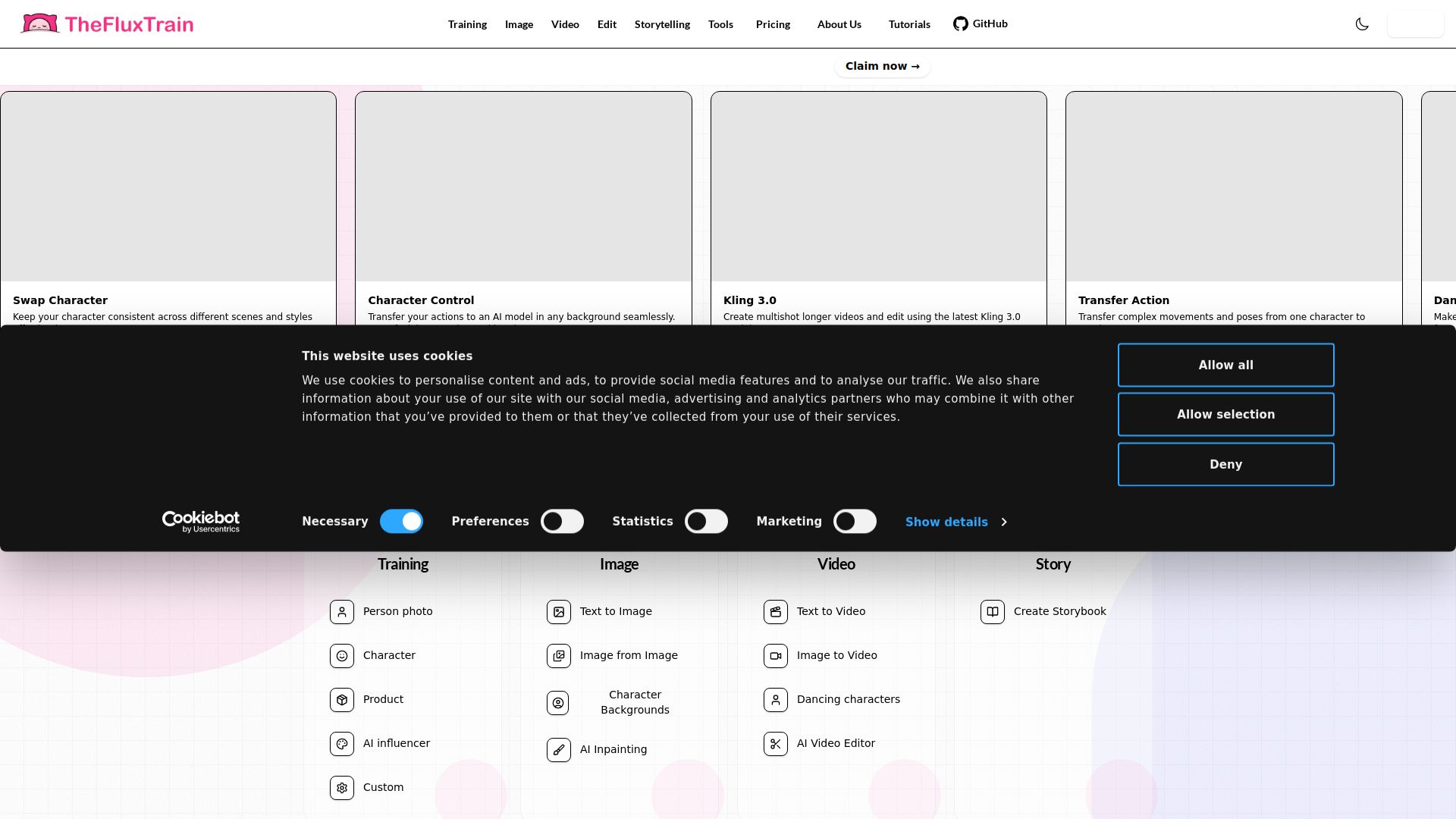1456x819 pixels.
Task: Go to Tutorials in the navbar
Action: (909, 24)
